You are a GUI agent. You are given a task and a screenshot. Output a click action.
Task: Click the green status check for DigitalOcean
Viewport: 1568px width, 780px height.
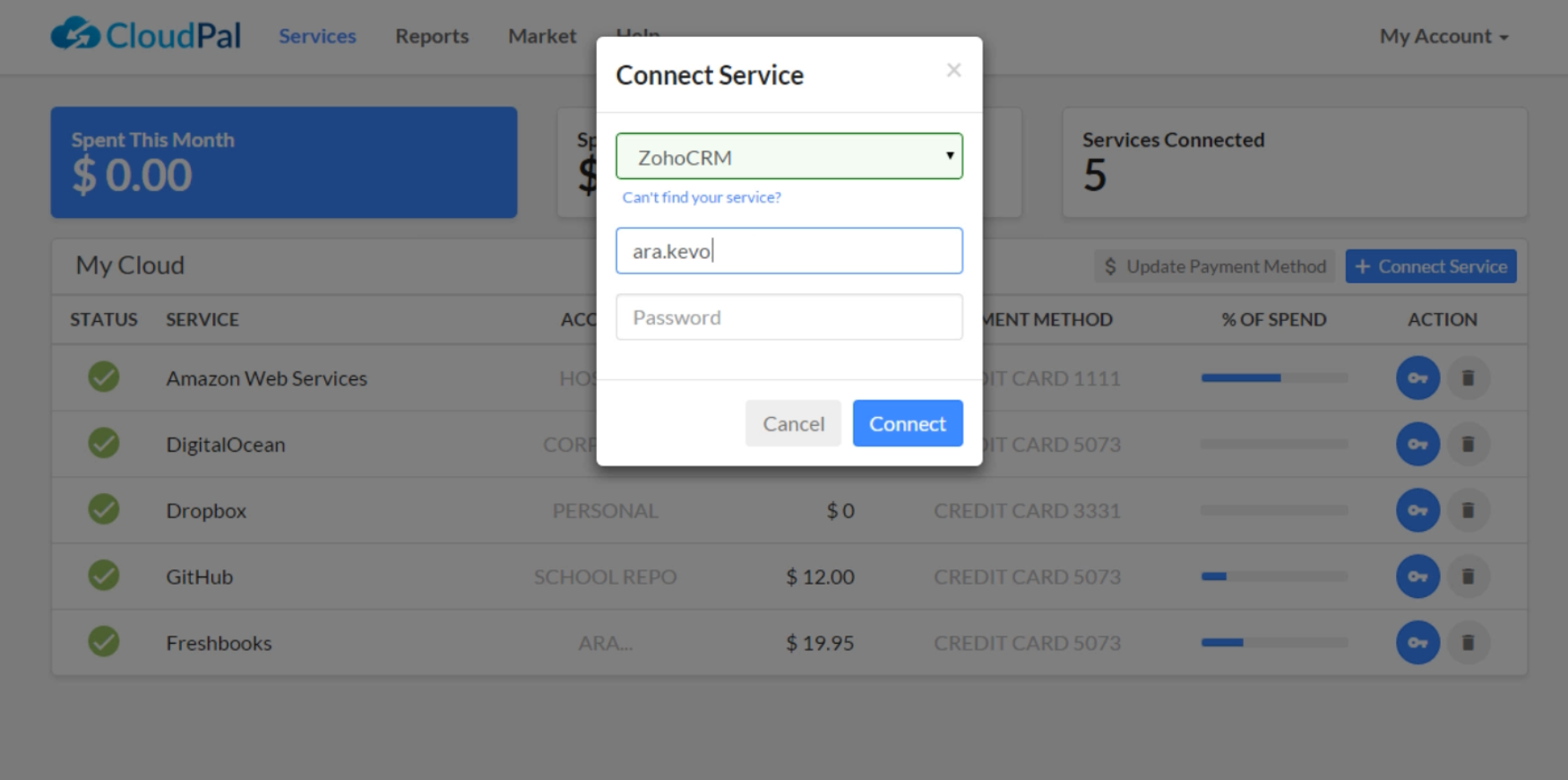(104, 443)
